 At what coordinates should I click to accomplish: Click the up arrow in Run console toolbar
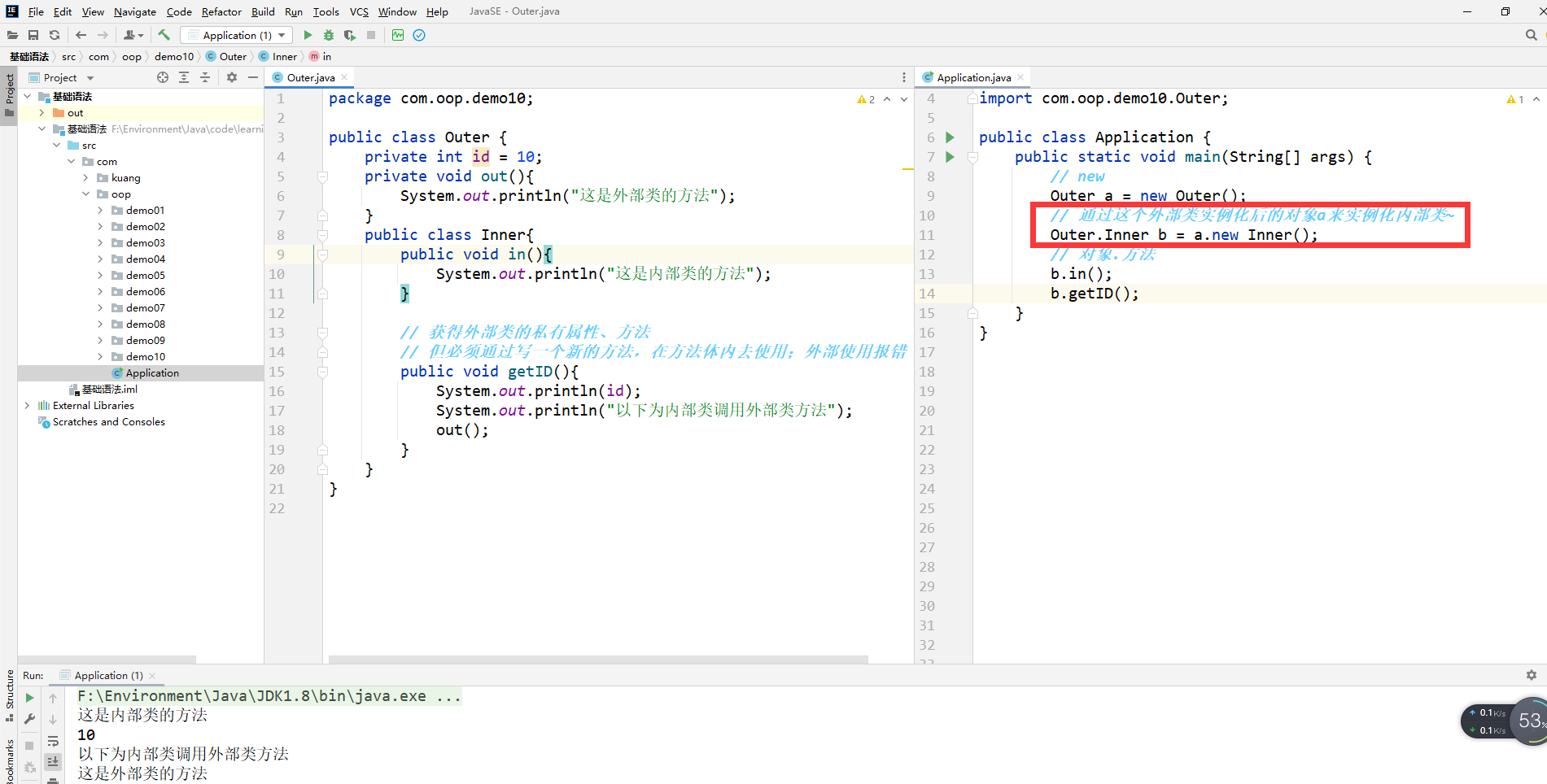tap(53, 698)
